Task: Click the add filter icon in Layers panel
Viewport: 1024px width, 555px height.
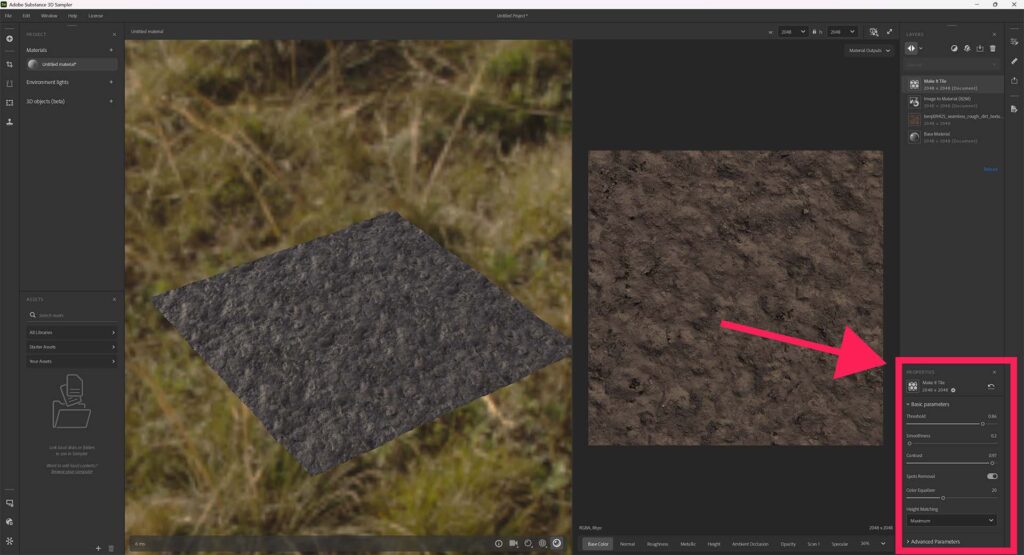Action: click(967, 48)
